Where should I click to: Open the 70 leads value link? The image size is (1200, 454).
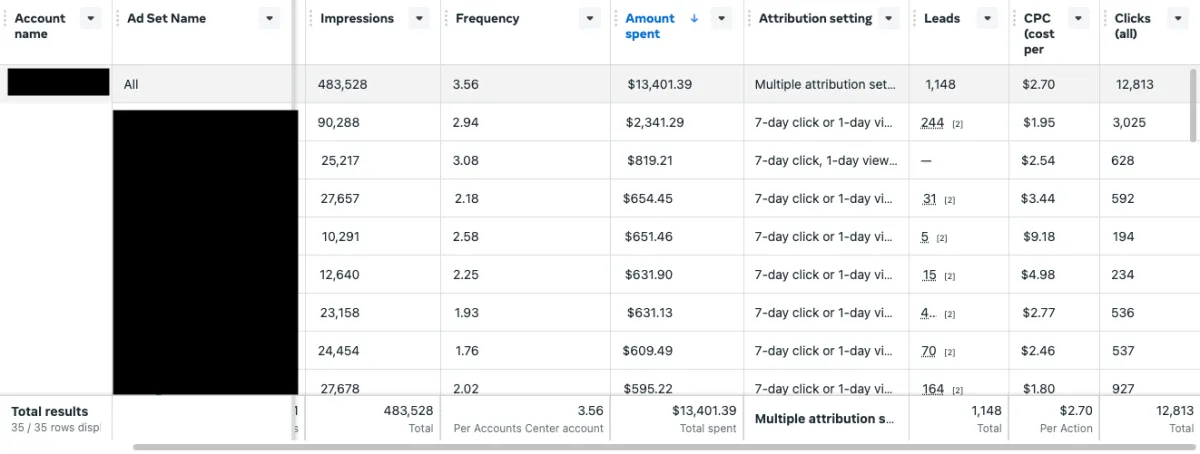point(929,351)
